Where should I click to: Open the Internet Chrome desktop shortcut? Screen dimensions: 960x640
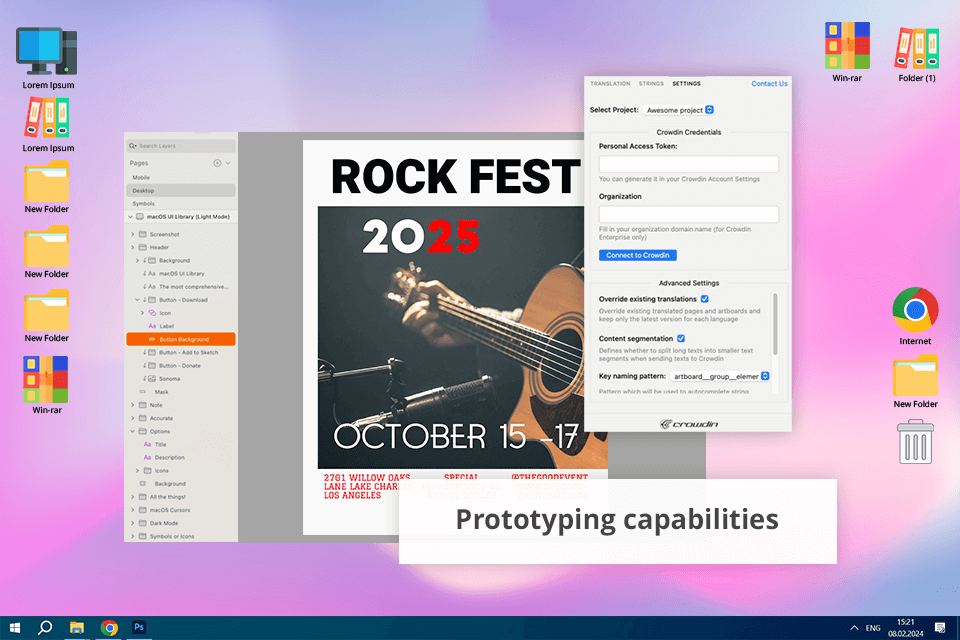point(915,316)
